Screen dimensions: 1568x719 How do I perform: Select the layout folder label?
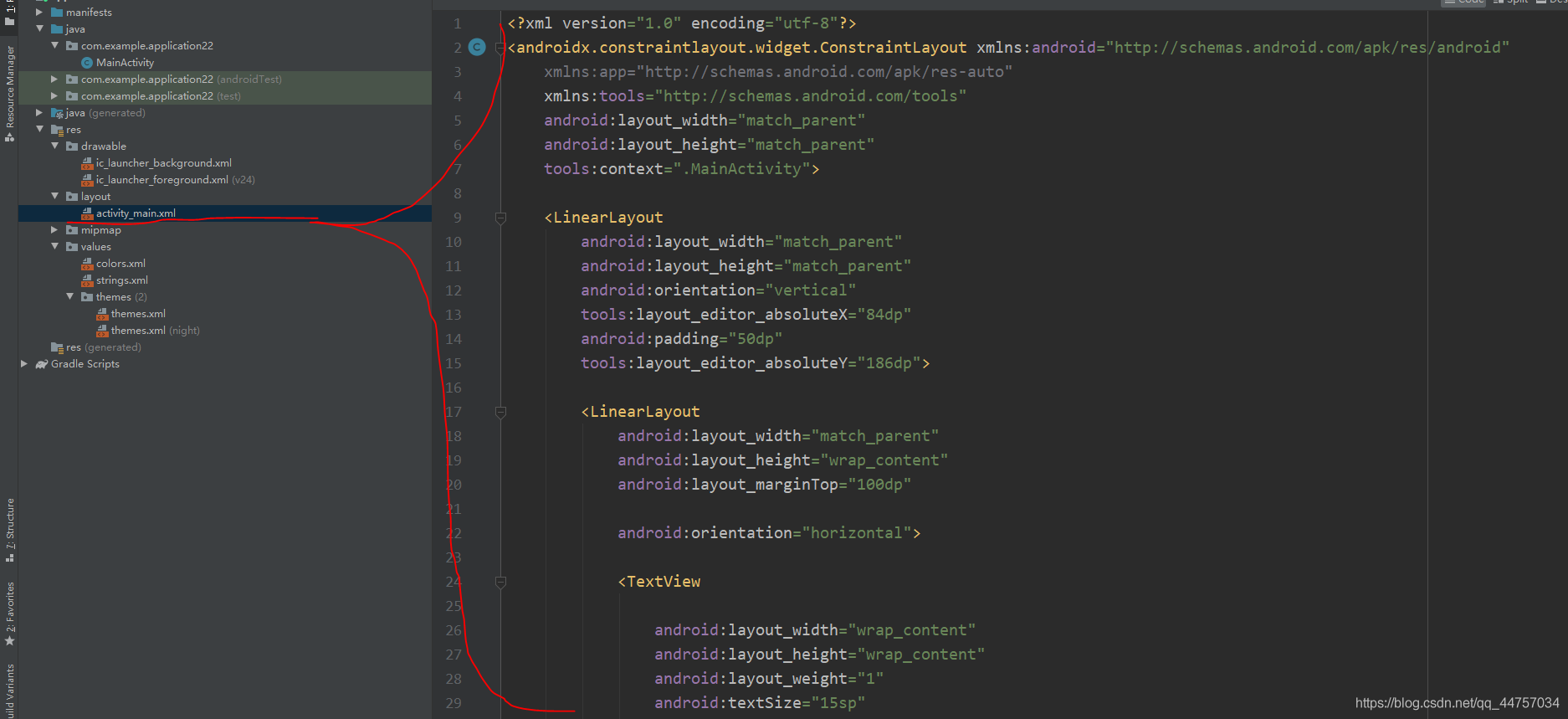tap(95, 197)
